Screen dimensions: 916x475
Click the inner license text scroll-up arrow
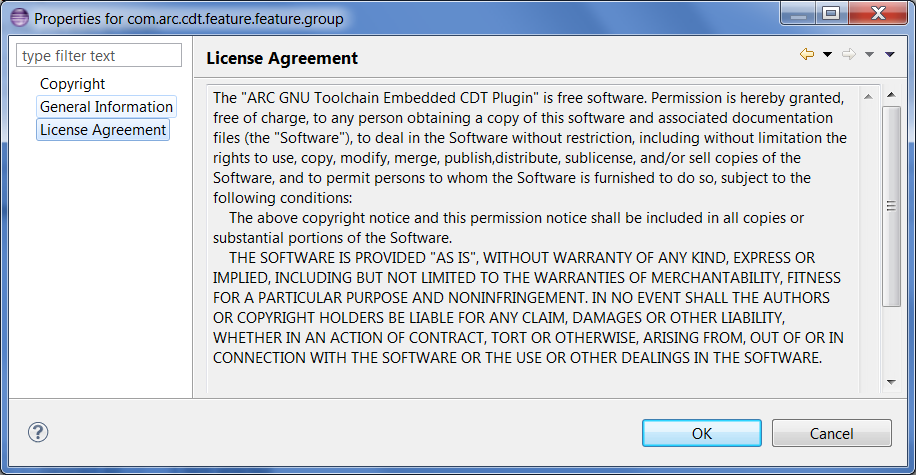click(x=868, y=97)
